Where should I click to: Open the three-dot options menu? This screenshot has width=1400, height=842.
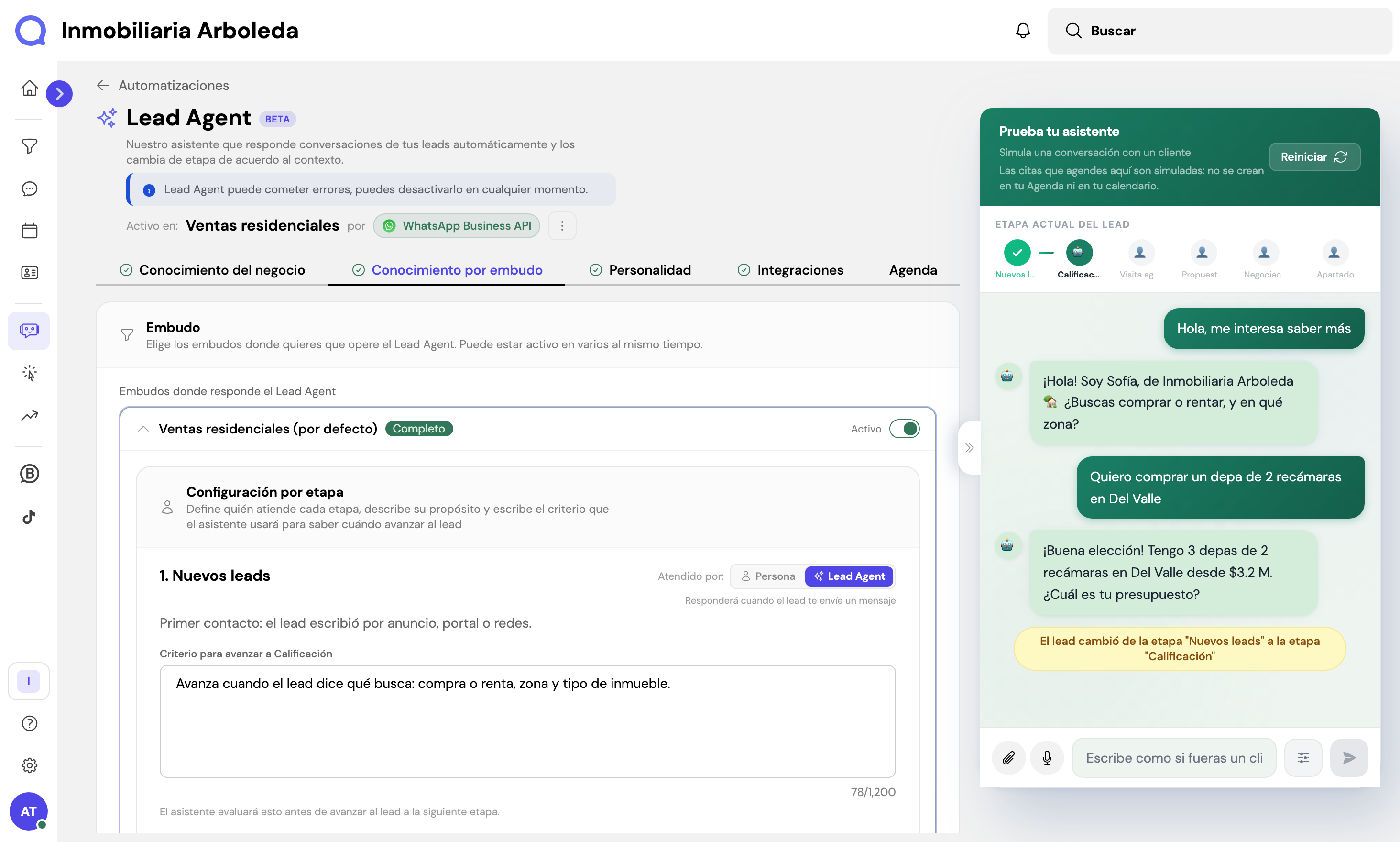point(562,226)
